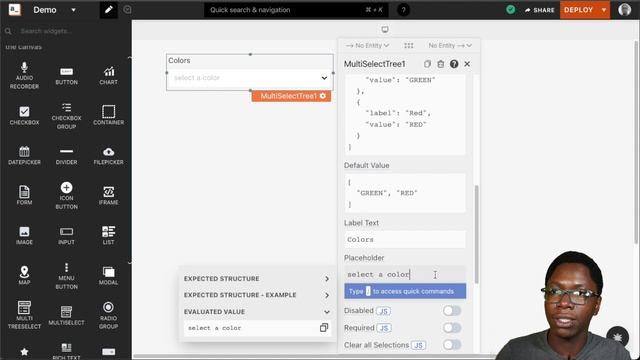The image size is (640, 360).
Task: Click the Deploy button
Action: click(x=578, y=10)
